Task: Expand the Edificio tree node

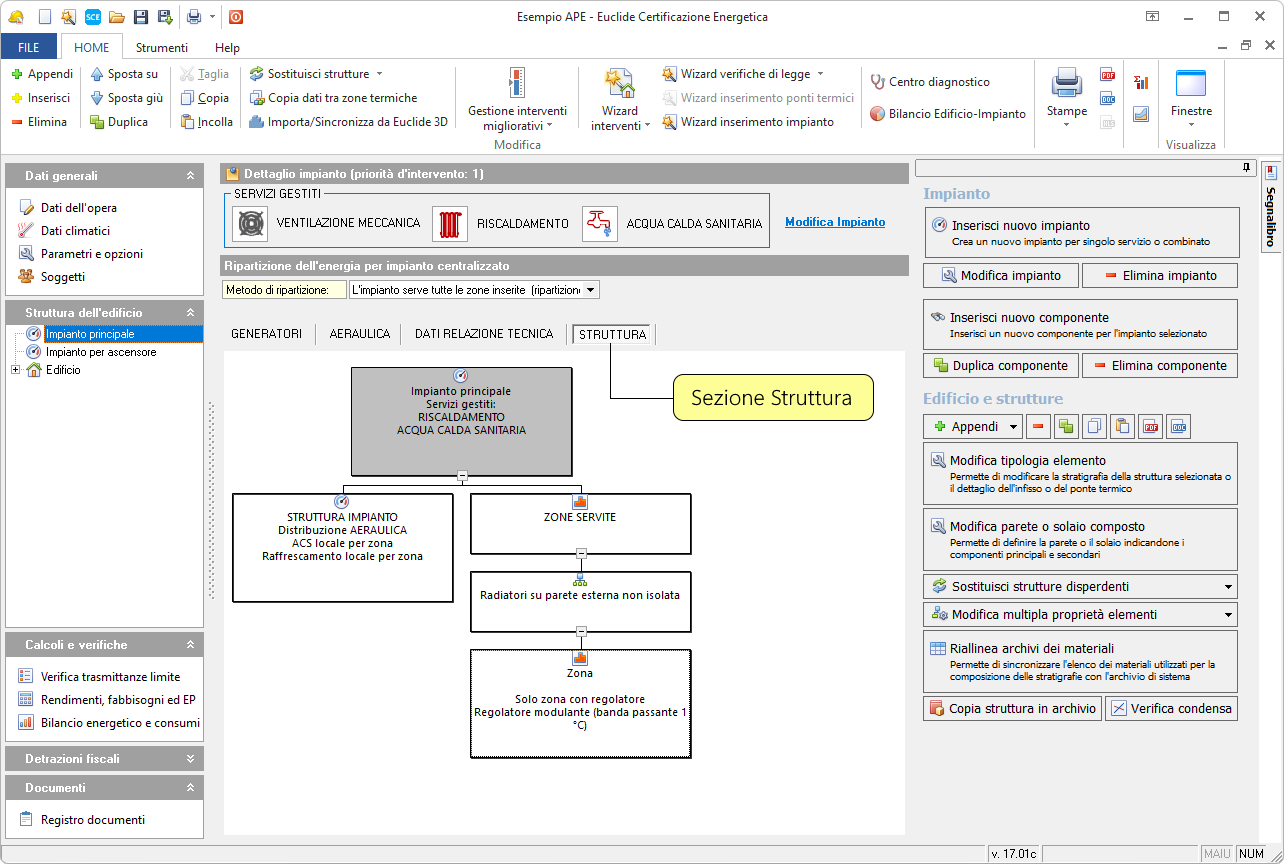Action: (x=15, y=370)
